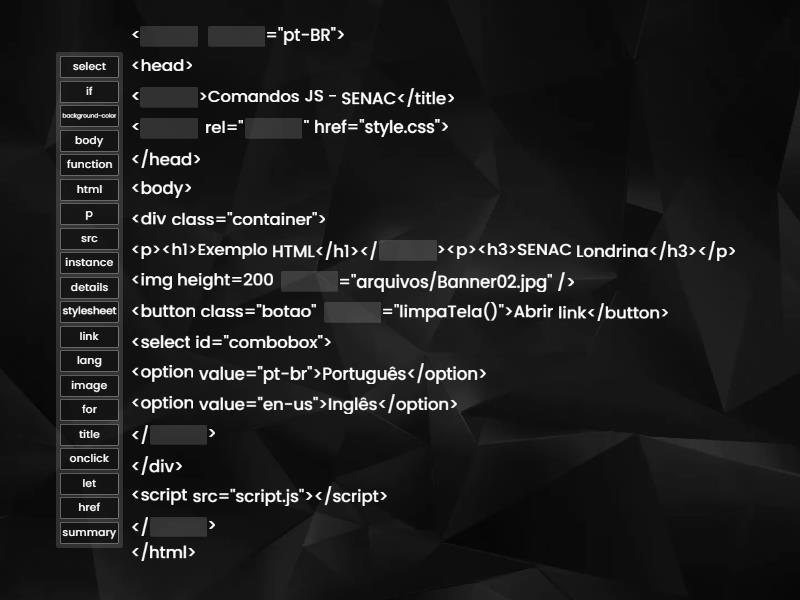The image size is (800, 600).
Task: Choose the "link" word tile
Action: pyautogui.click(x=88, y=336)
